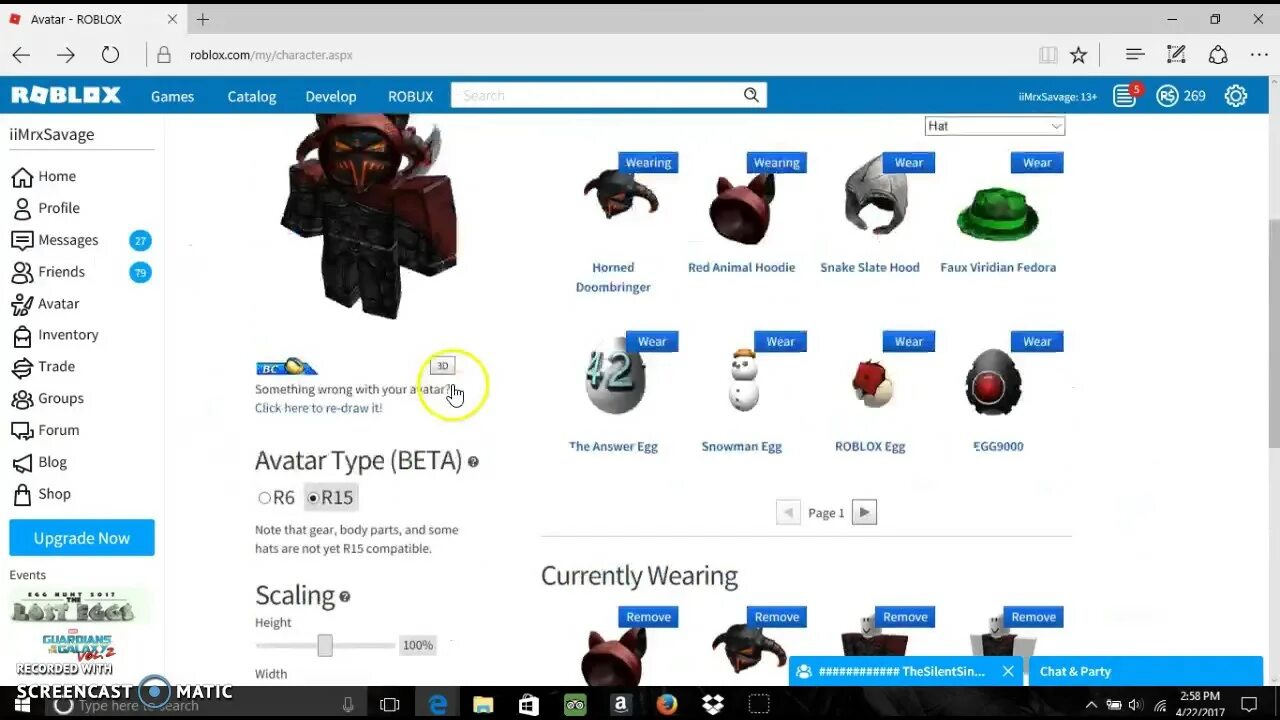Open the Windows Action Center icon
The image size is (1280, 720).
1248,705
